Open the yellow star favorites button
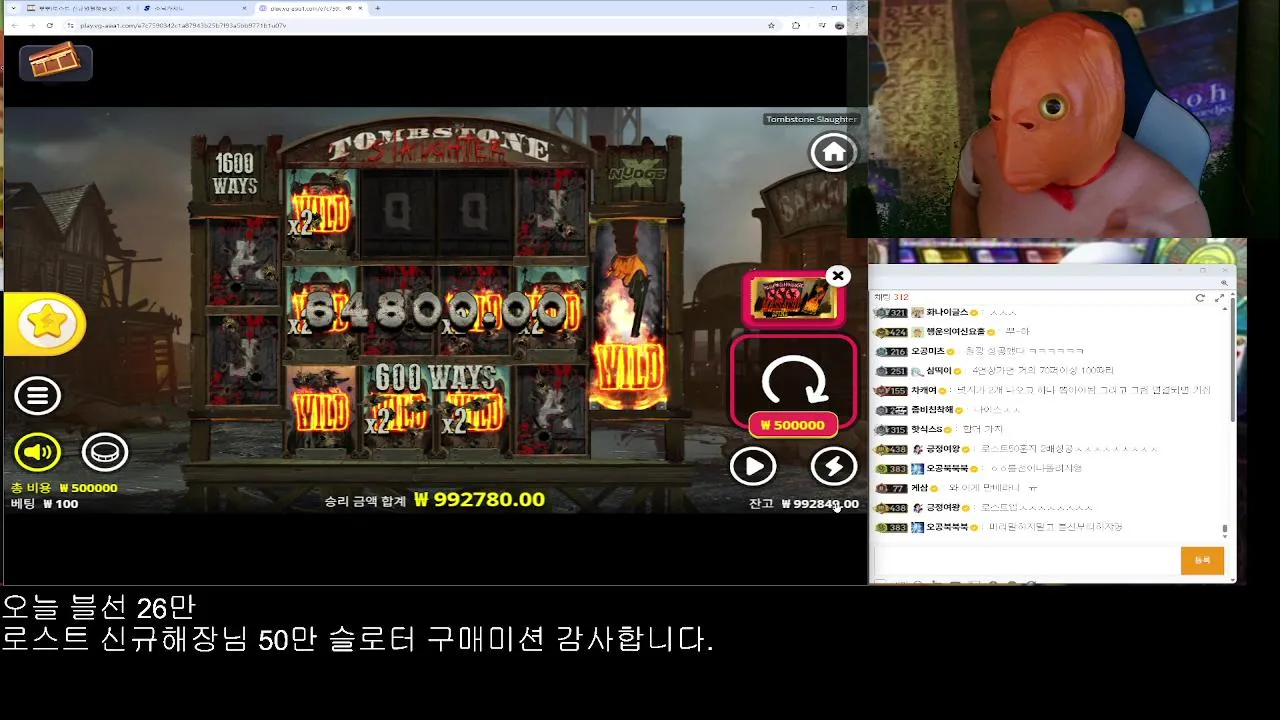This screenshot has width=1280, height=720. pyautogui.click(x=46, y=323)
